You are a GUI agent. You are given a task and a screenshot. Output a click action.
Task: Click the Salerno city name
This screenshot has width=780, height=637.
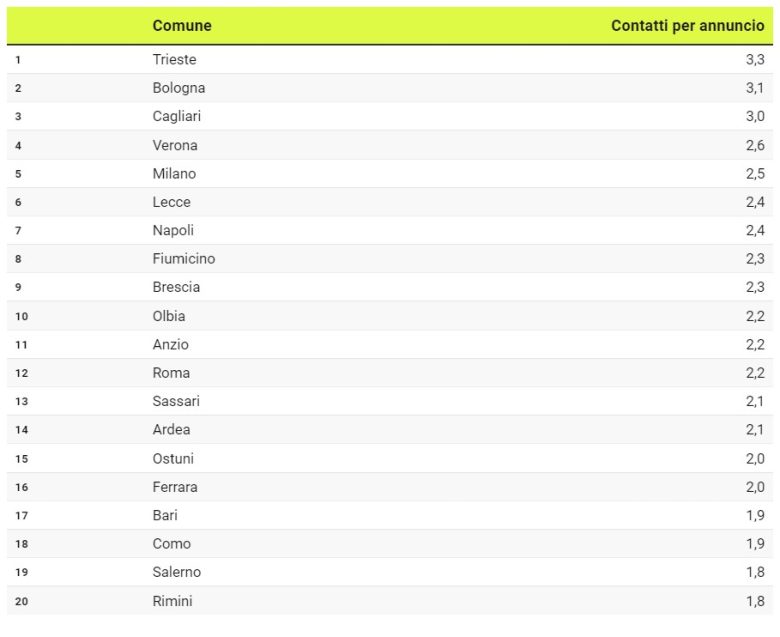[x=176, y=572]
